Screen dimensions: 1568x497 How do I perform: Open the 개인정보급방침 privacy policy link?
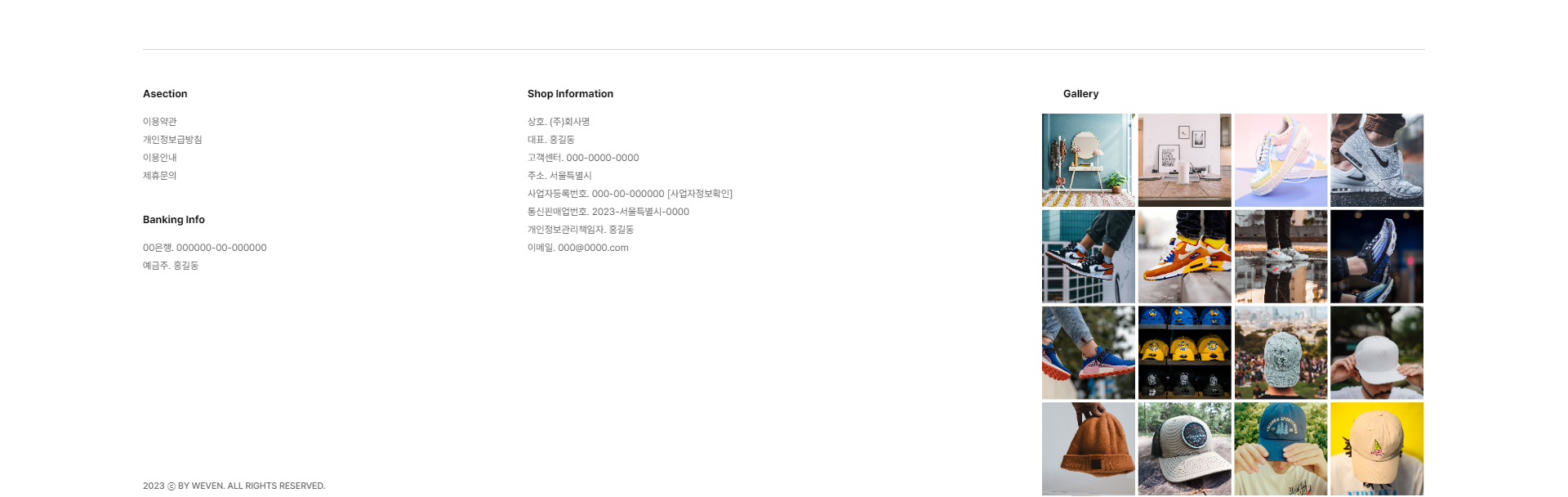[172, 140]
